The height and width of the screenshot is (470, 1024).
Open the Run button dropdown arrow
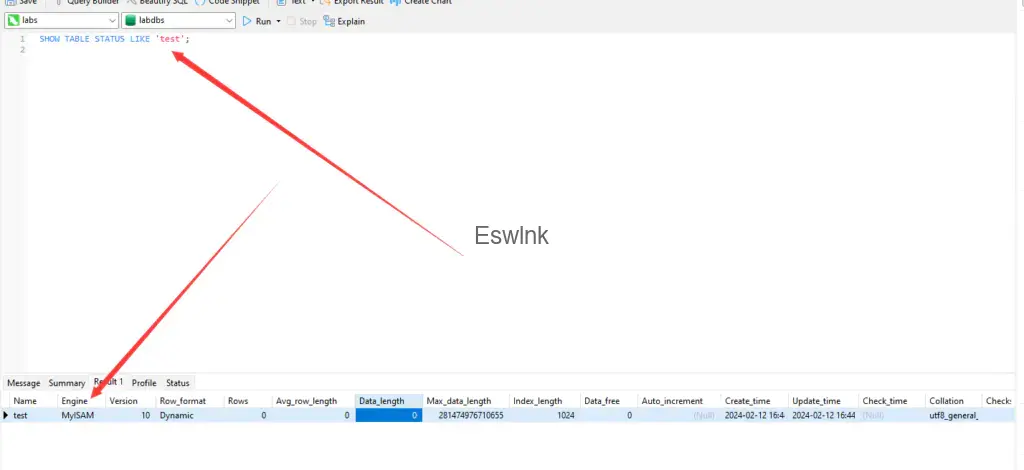tap(278, 21)
